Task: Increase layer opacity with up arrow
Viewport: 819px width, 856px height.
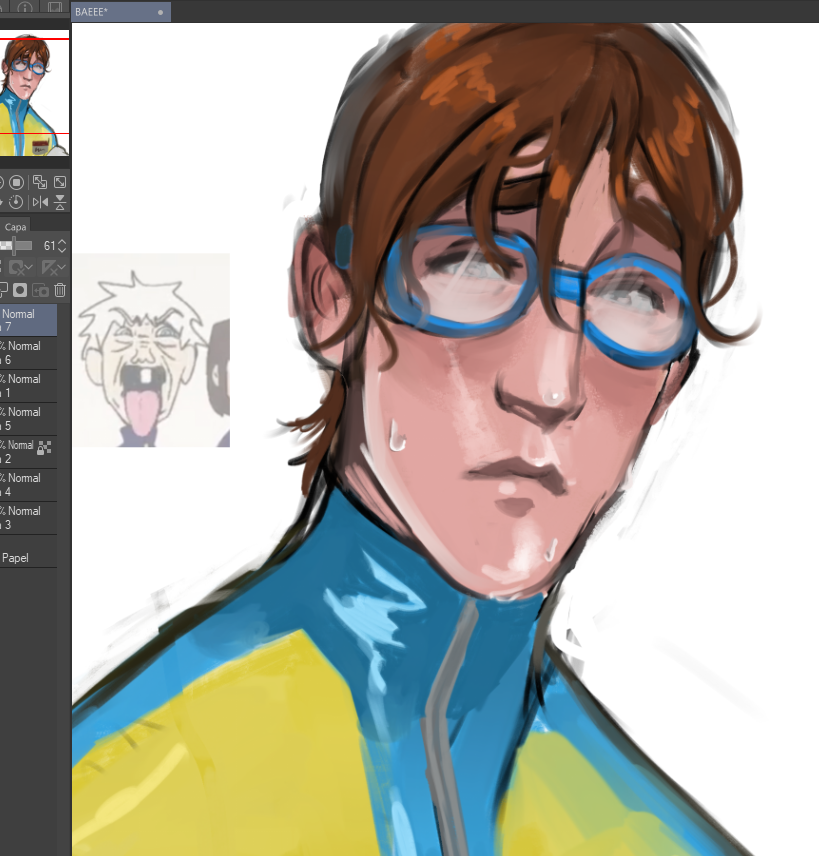Action: (x=62, y=242)
